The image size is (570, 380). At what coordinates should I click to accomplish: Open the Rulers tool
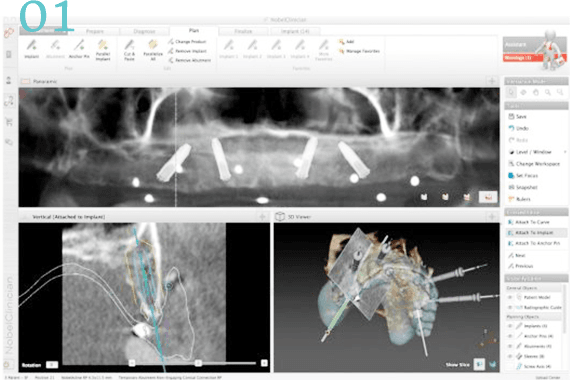click(x=519, y=199)
